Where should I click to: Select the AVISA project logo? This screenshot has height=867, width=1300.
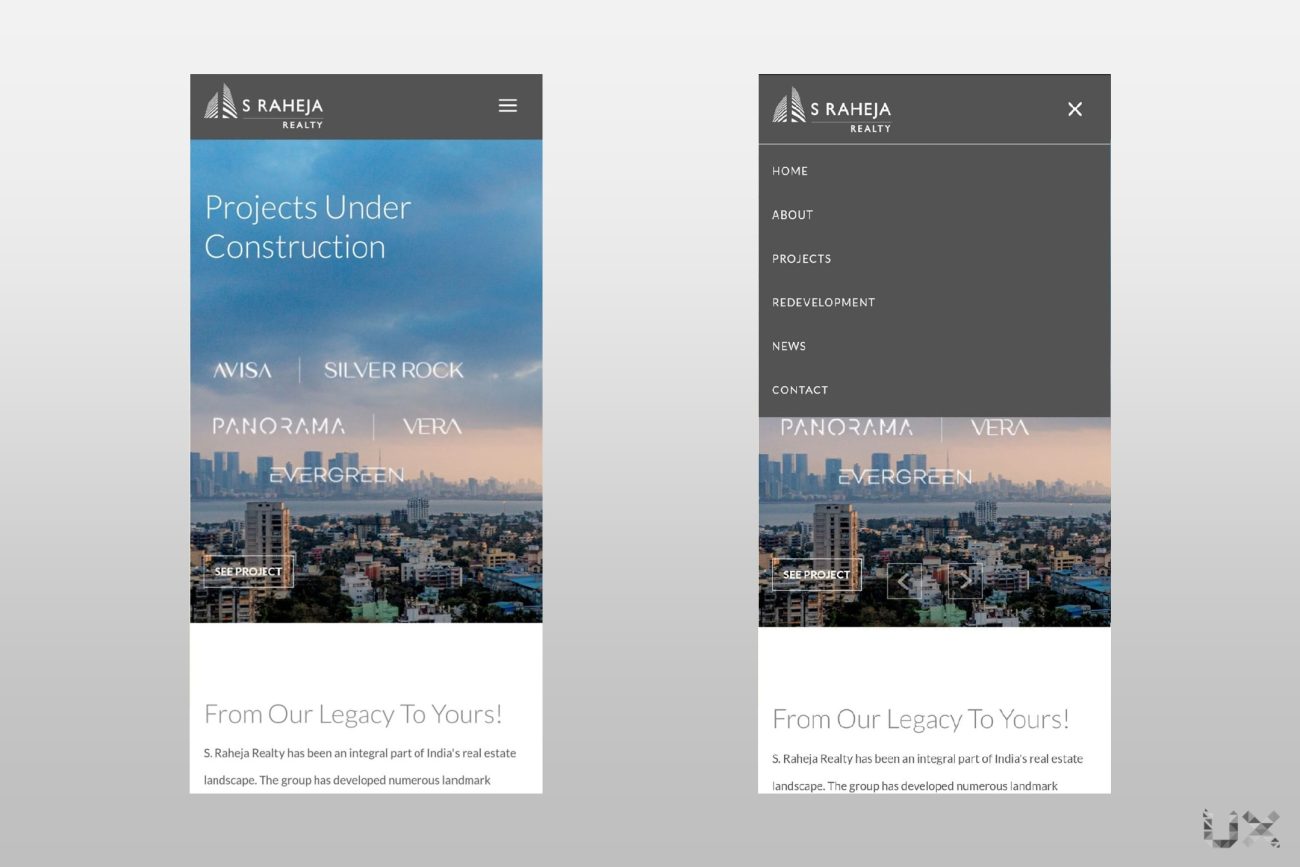tap(242, 371)
